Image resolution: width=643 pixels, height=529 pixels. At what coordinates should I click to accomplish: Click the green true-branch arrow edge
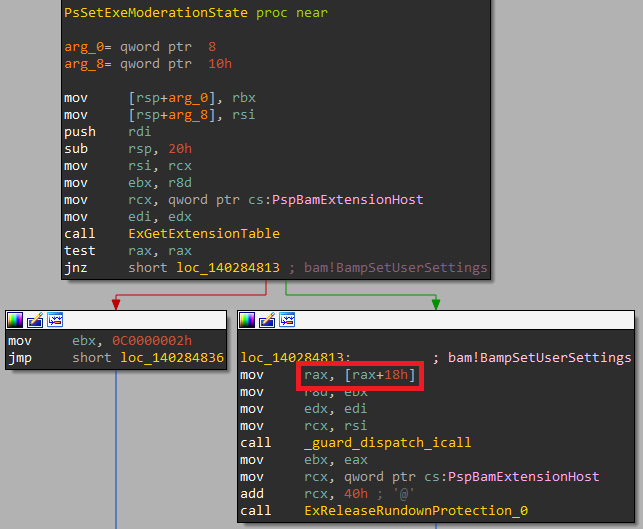pos(361,295)
